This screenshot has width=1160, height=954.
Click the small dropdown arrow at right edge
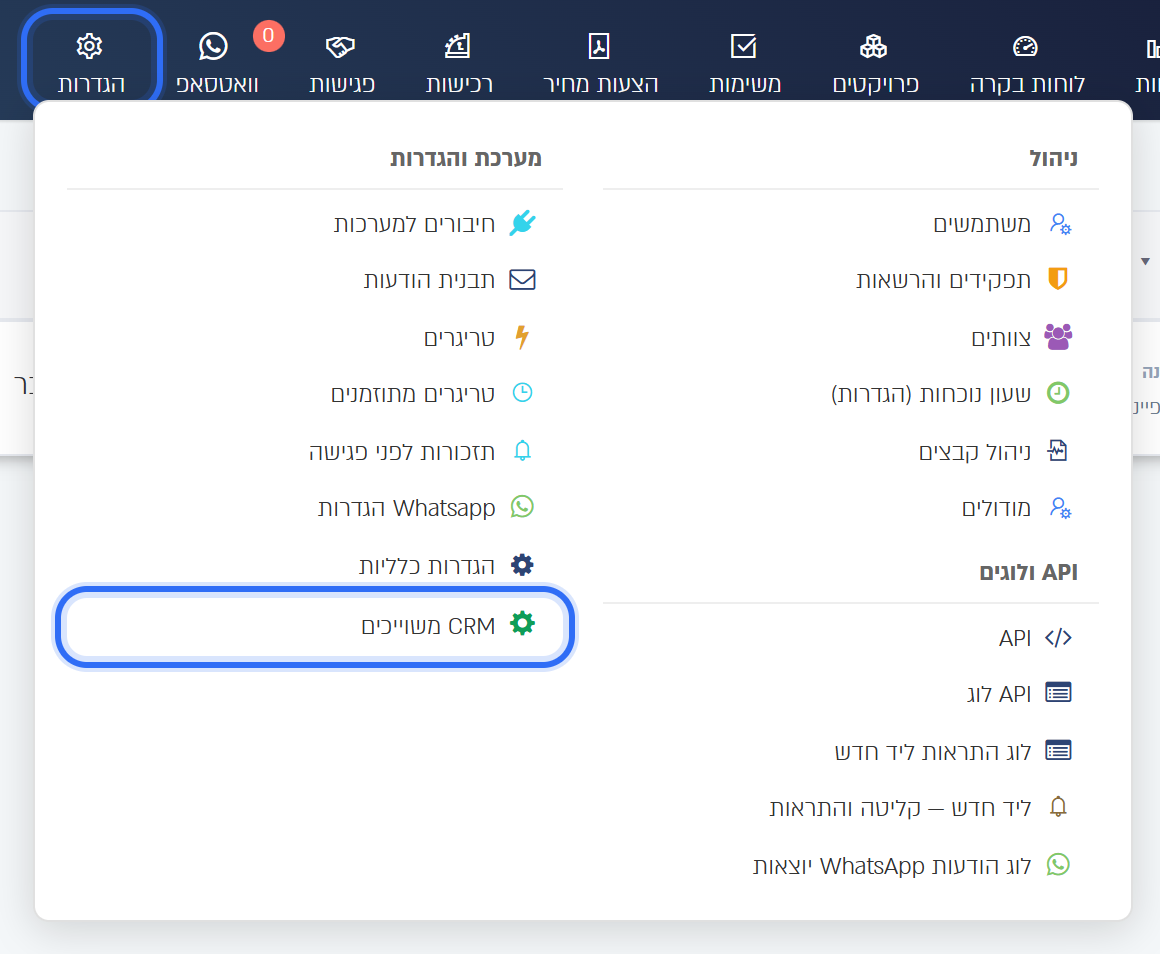click(x=1145, y=261)
